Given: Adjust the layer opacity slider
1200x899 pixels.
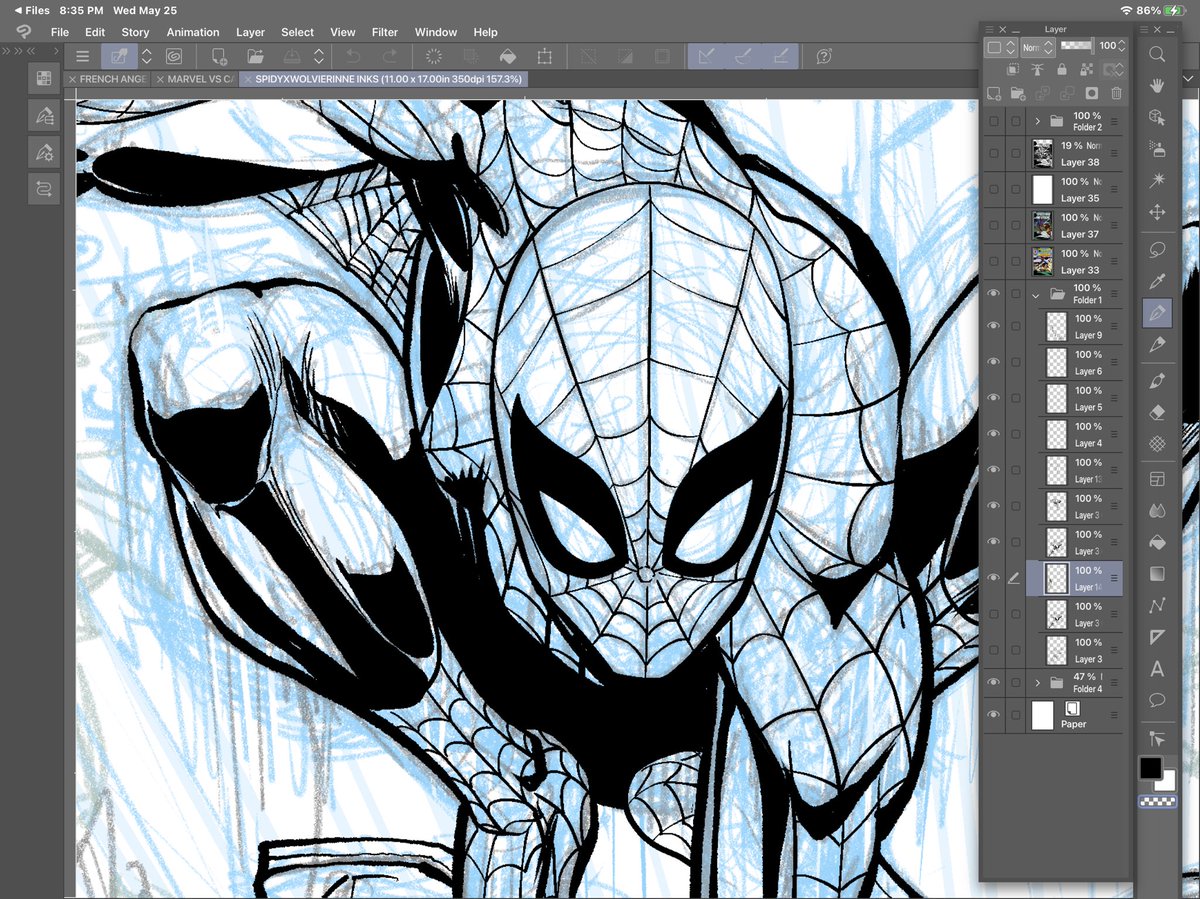Looking at the screenshot, I should [x=1077, y=46].
